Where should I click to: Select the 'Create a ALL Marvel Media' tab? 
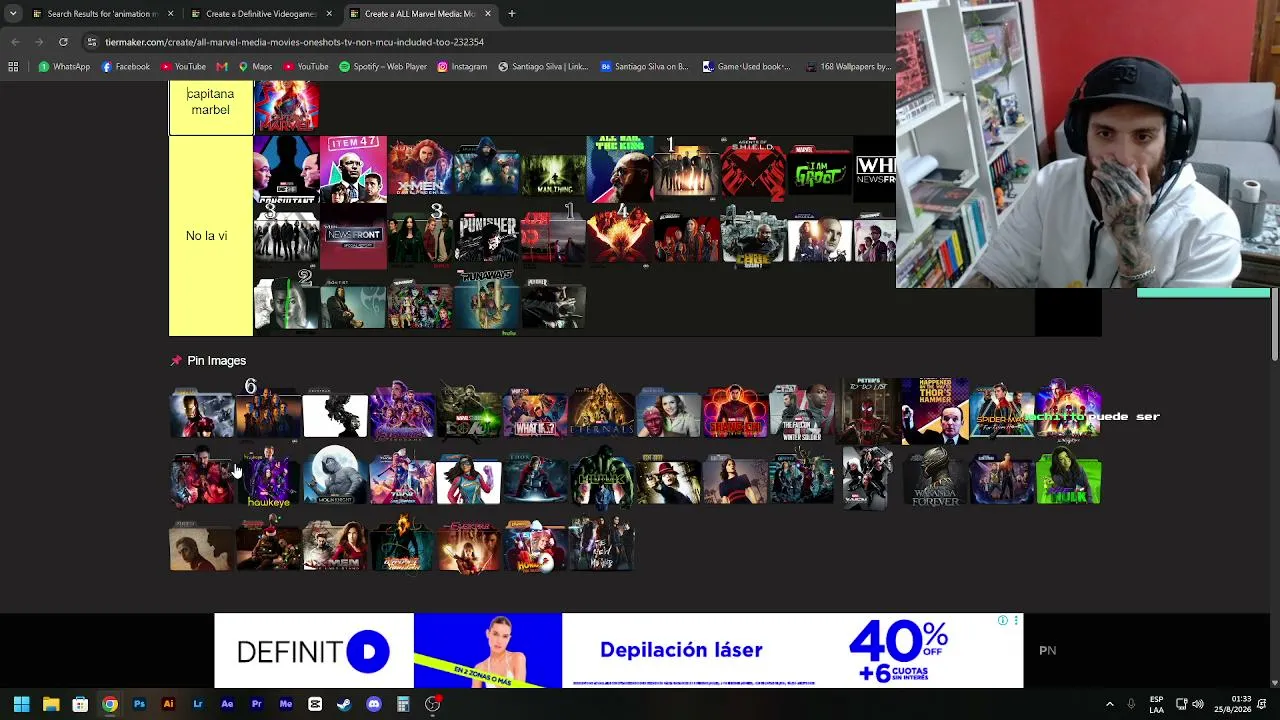click(x=419, y=14)
